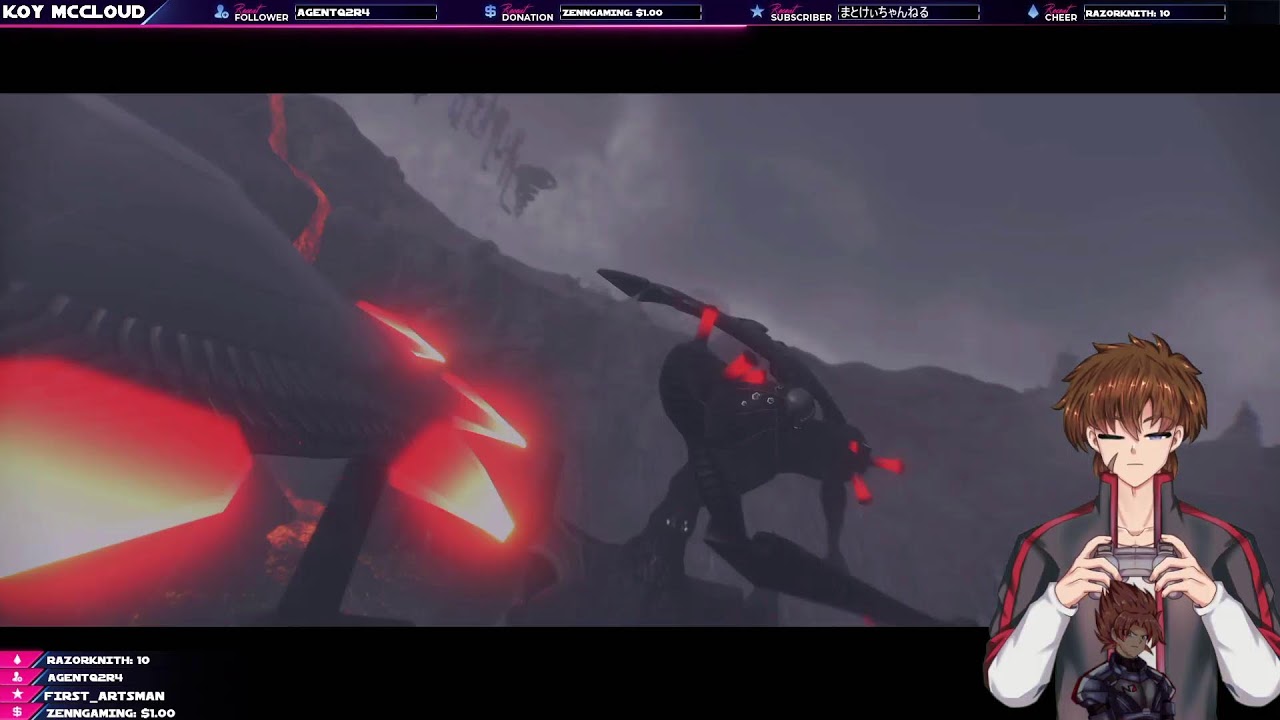Click the CHEER label in top bar
Viewport: 1280px width, 720px height.
point(1060,17)
